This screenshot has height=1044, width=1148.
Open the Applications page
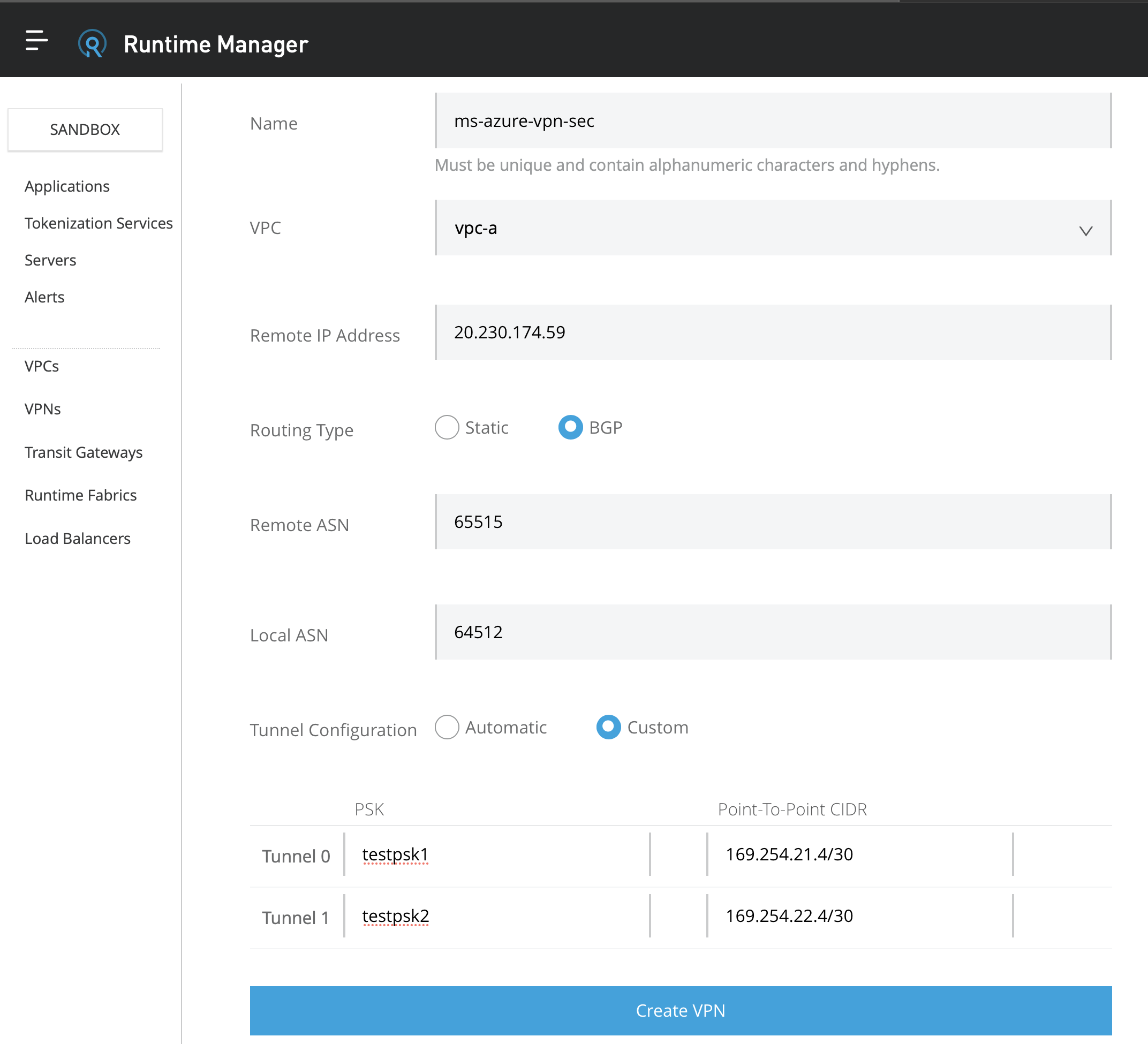tap(66, 186)
